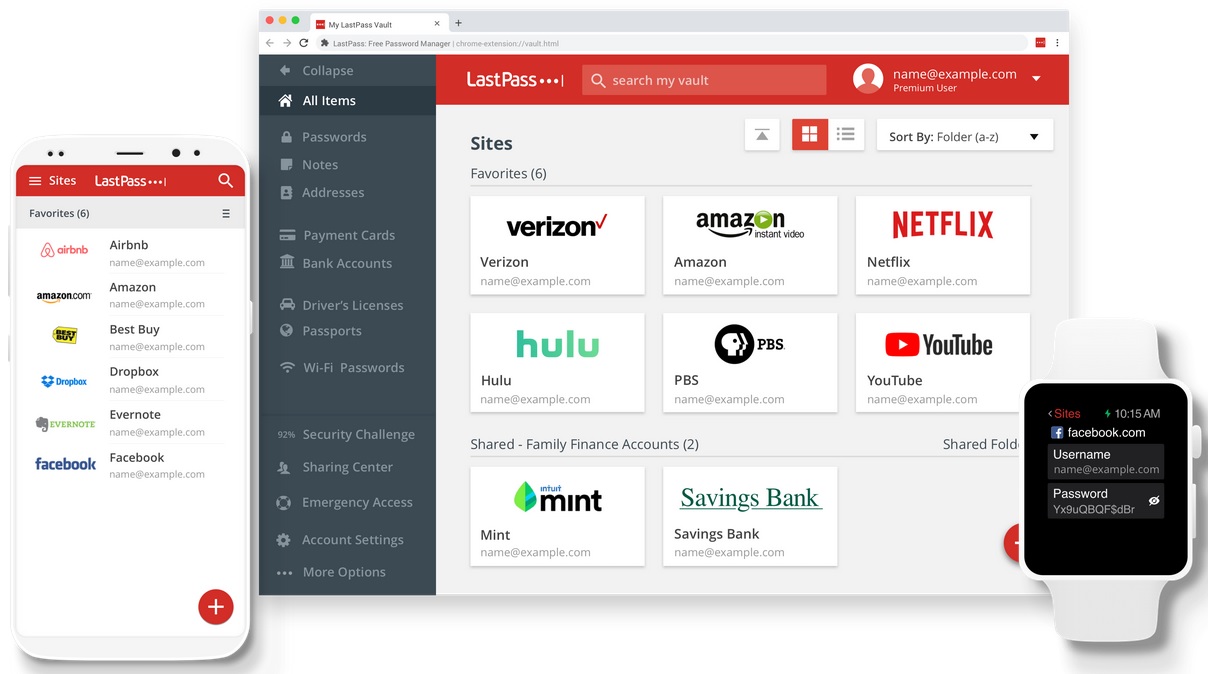The height and width of the screenshot is (674, 1208).
Task: Open Best Buy entry on phone
Action: pos(131,338)
